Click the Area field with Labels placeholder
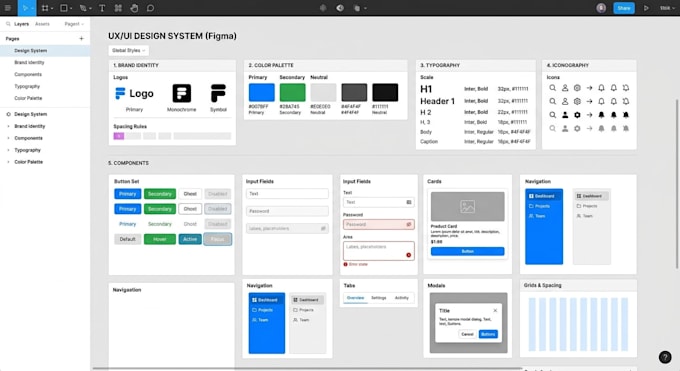680x371 pixels. 379,251
